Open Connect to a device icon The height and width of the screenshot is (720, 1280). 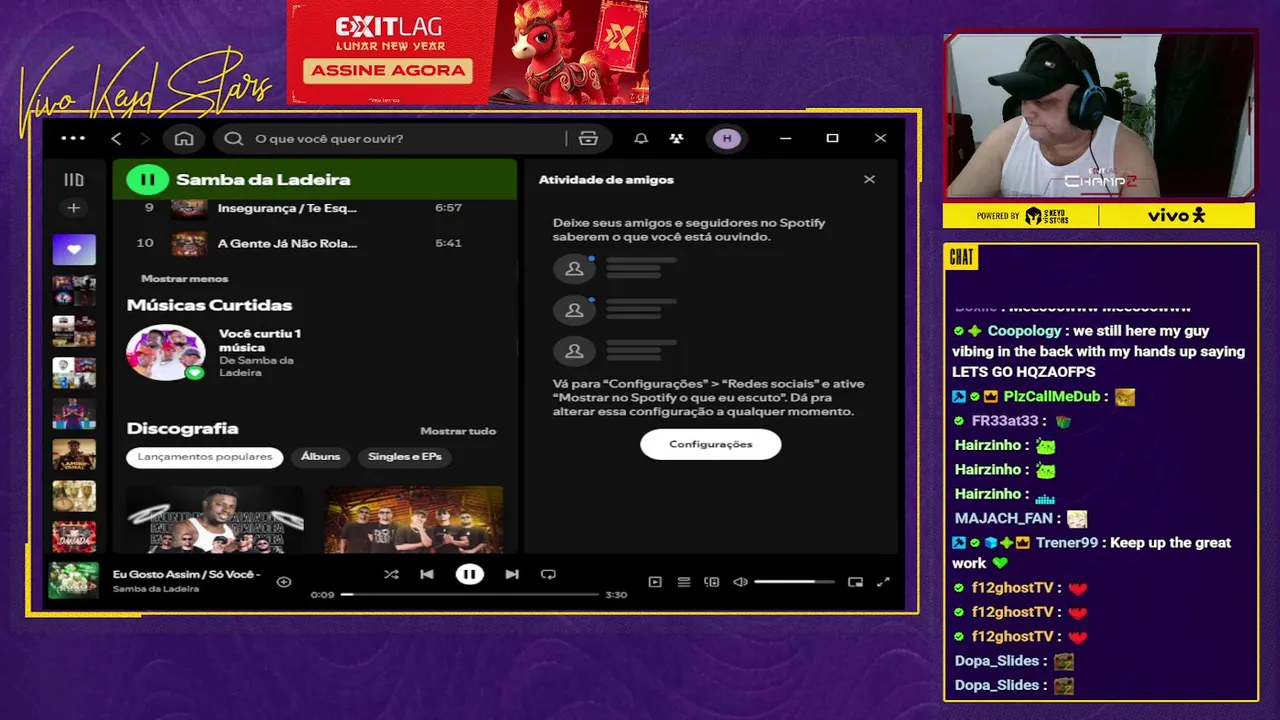pyautogui.click(x=712, y=582)
